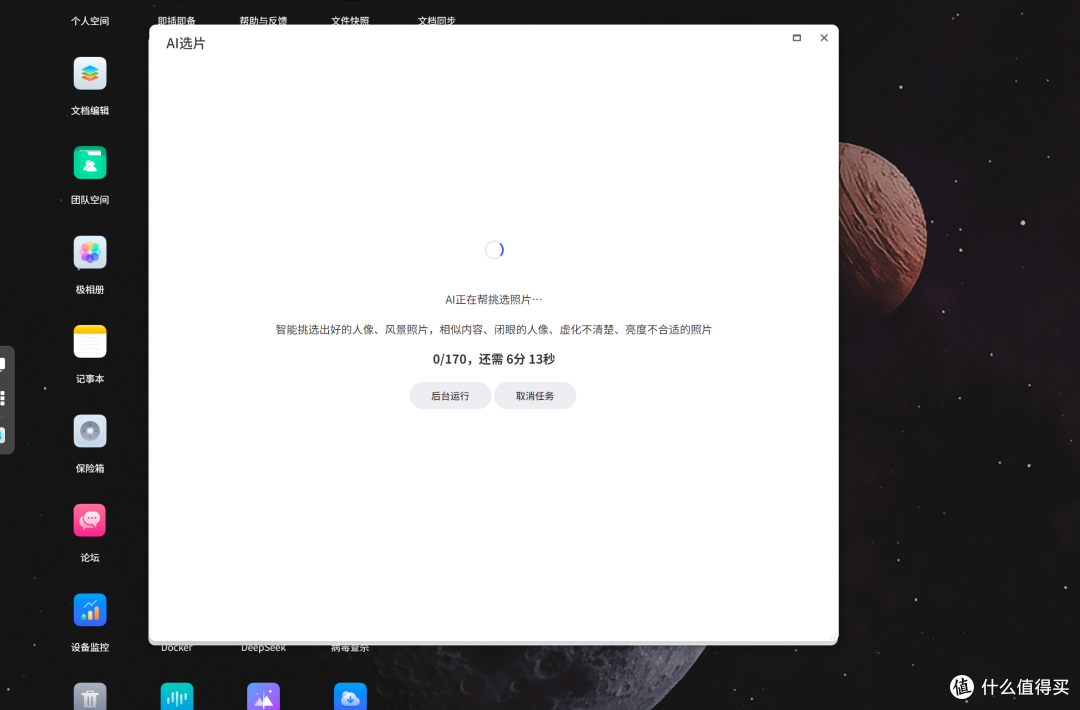Open the 文档编辑 app icon
1080x710 pixels.
(x=90, y=74)
